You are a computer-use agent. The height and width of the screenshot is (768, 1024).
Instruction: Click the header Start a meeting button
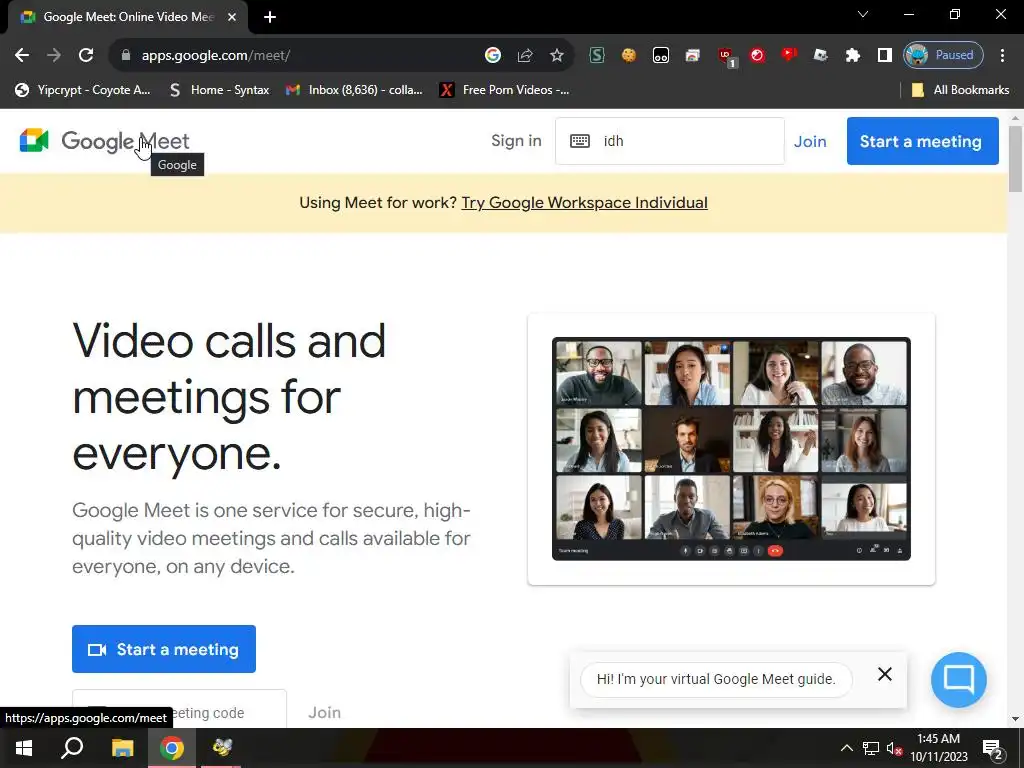922,141
